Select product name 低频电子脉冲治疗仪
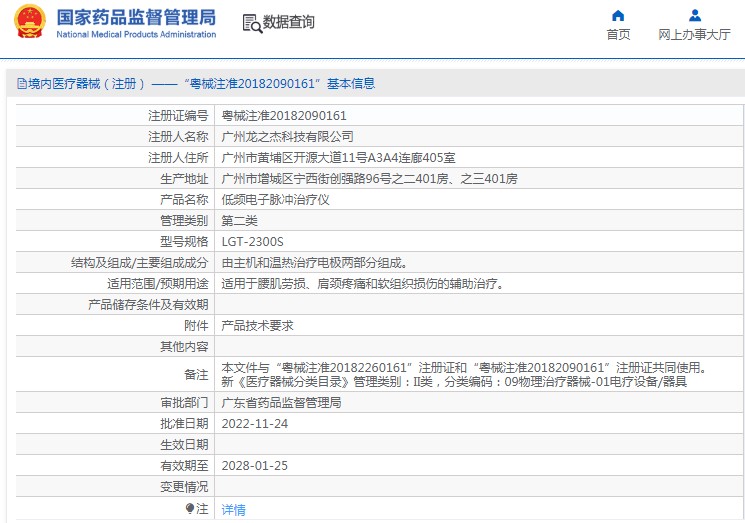Image resolution: width=745 pixels, height=523 pixels. click(275, 200)
